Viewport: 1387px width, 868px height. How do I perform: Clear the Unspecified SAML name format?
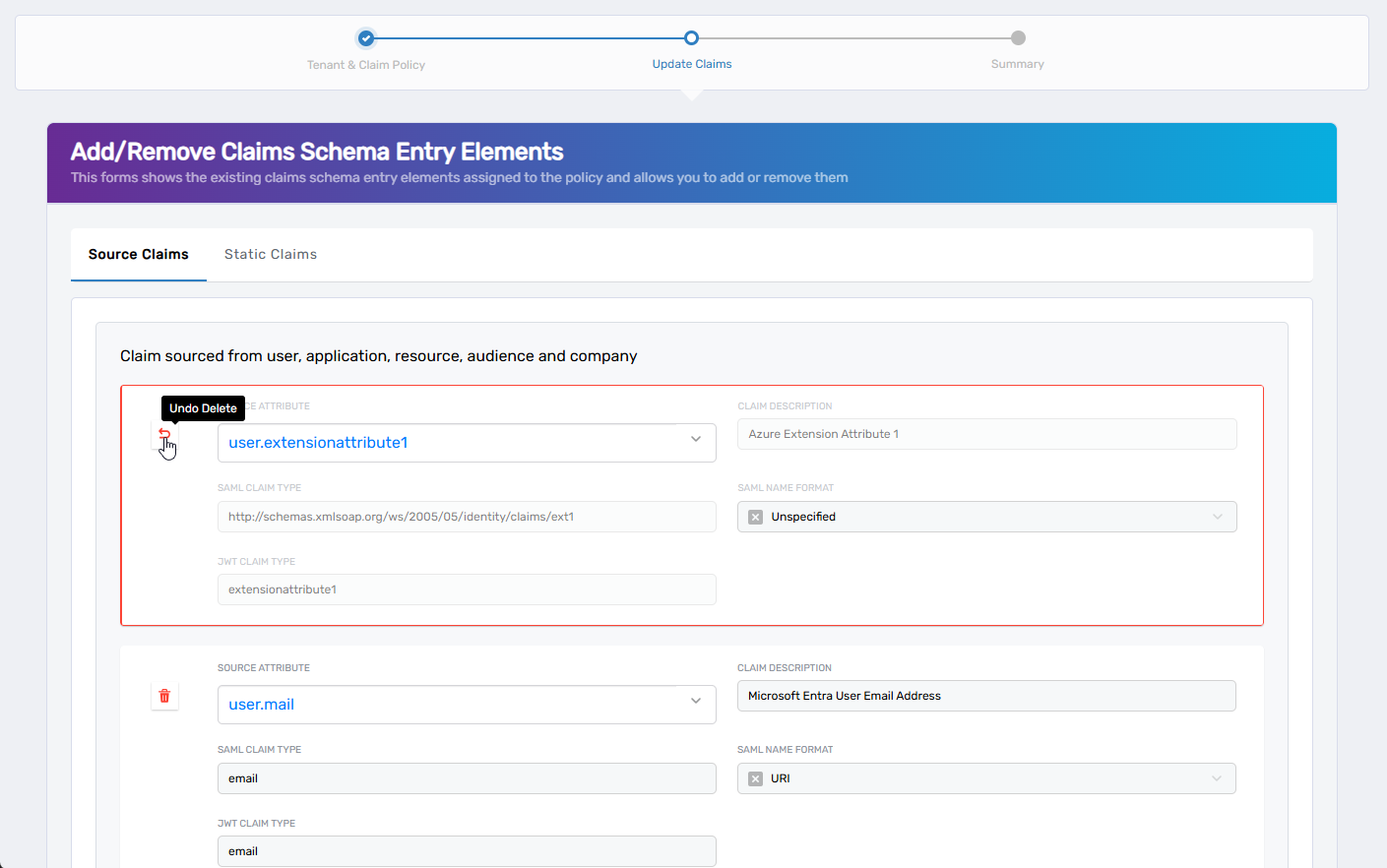(755, 517)
